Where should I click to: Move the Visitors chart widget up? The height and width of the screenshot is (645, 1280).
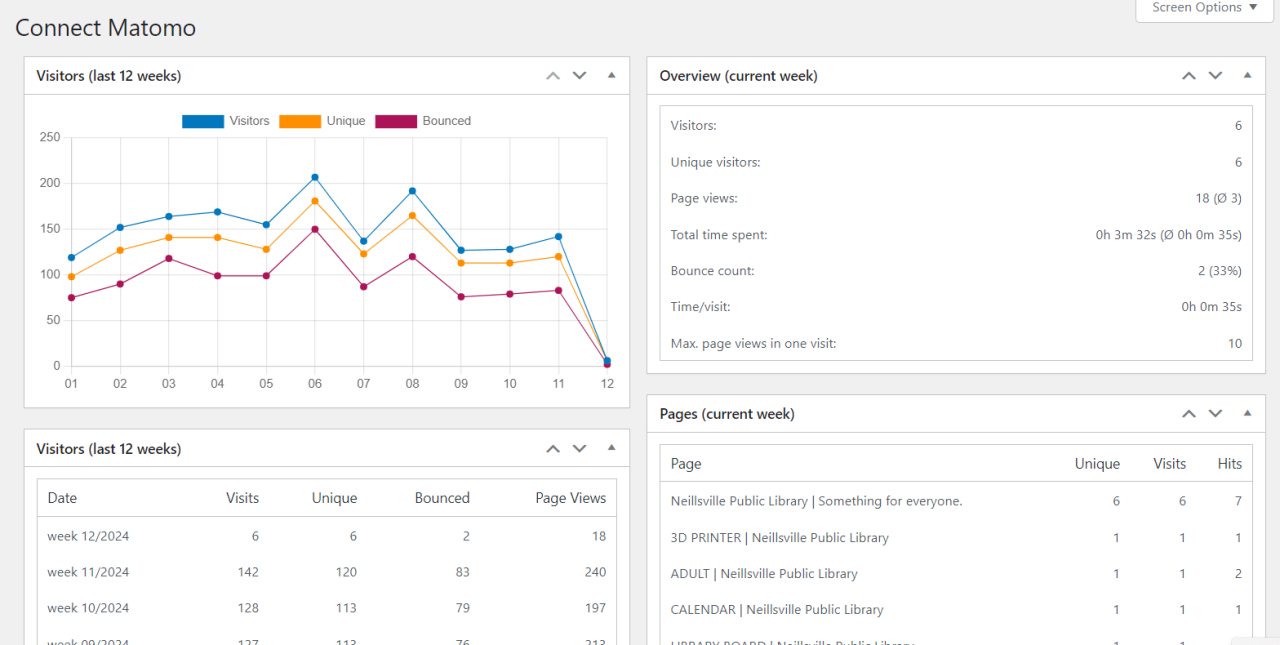pyautogui.click(x=552, y=75)
